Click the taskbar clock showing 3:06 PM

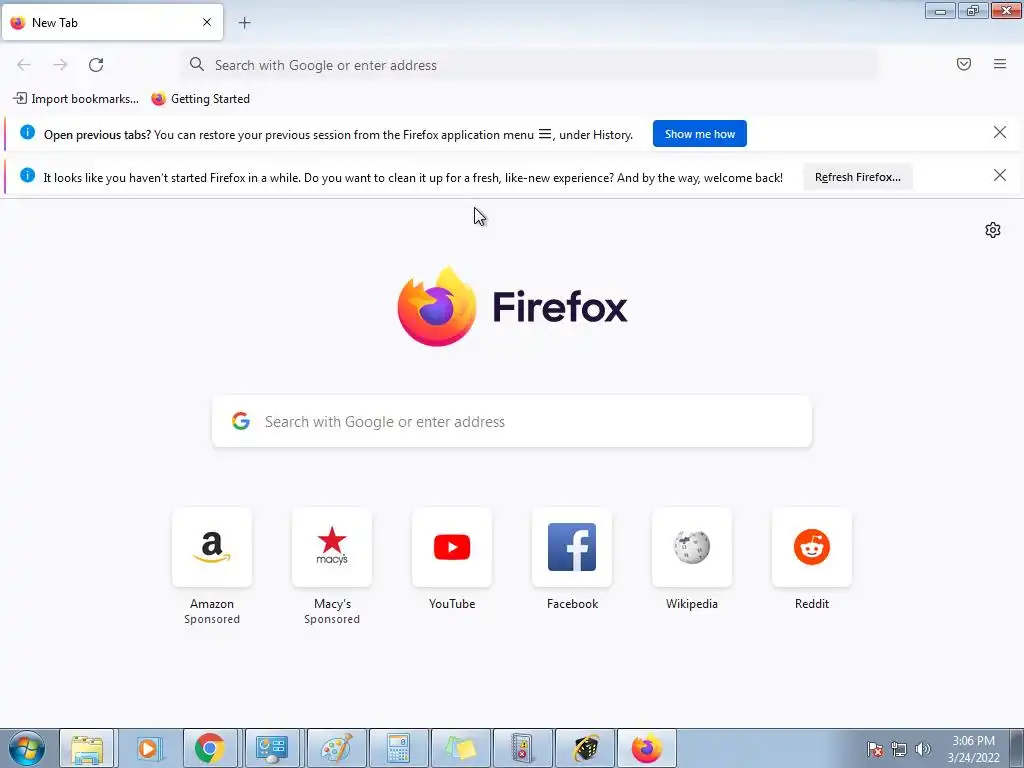973,748
